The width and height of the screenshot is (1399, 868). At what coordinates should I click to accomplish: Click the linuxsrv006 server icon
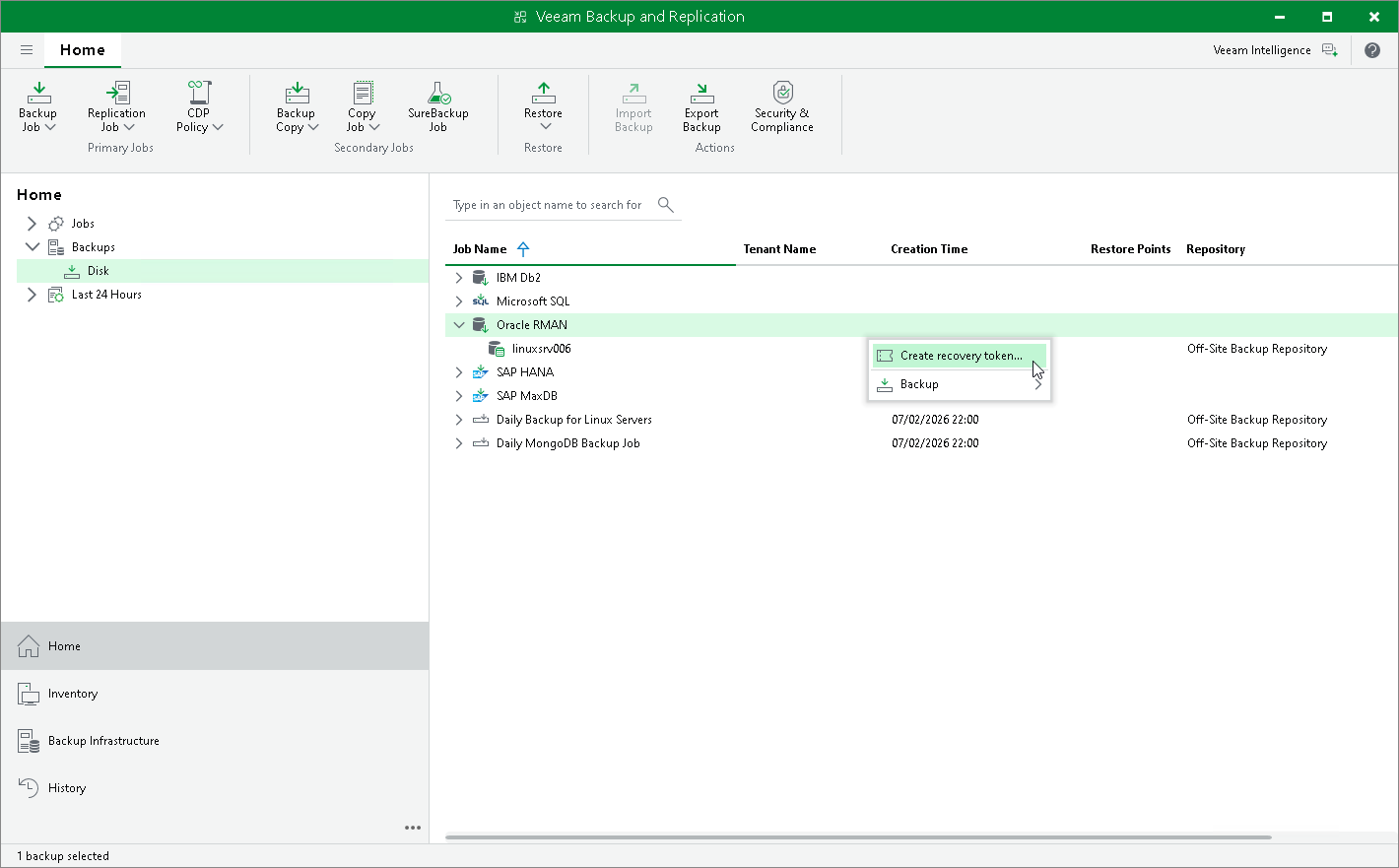click(x=497, y=349)
